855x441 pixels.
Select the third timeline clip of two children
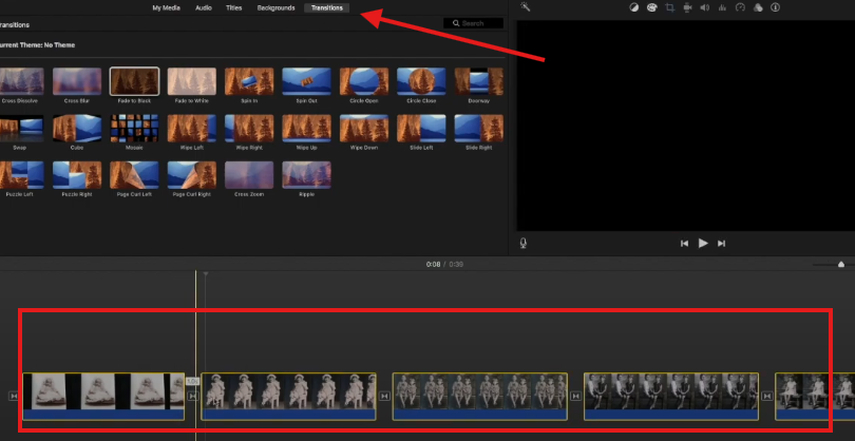480,396
